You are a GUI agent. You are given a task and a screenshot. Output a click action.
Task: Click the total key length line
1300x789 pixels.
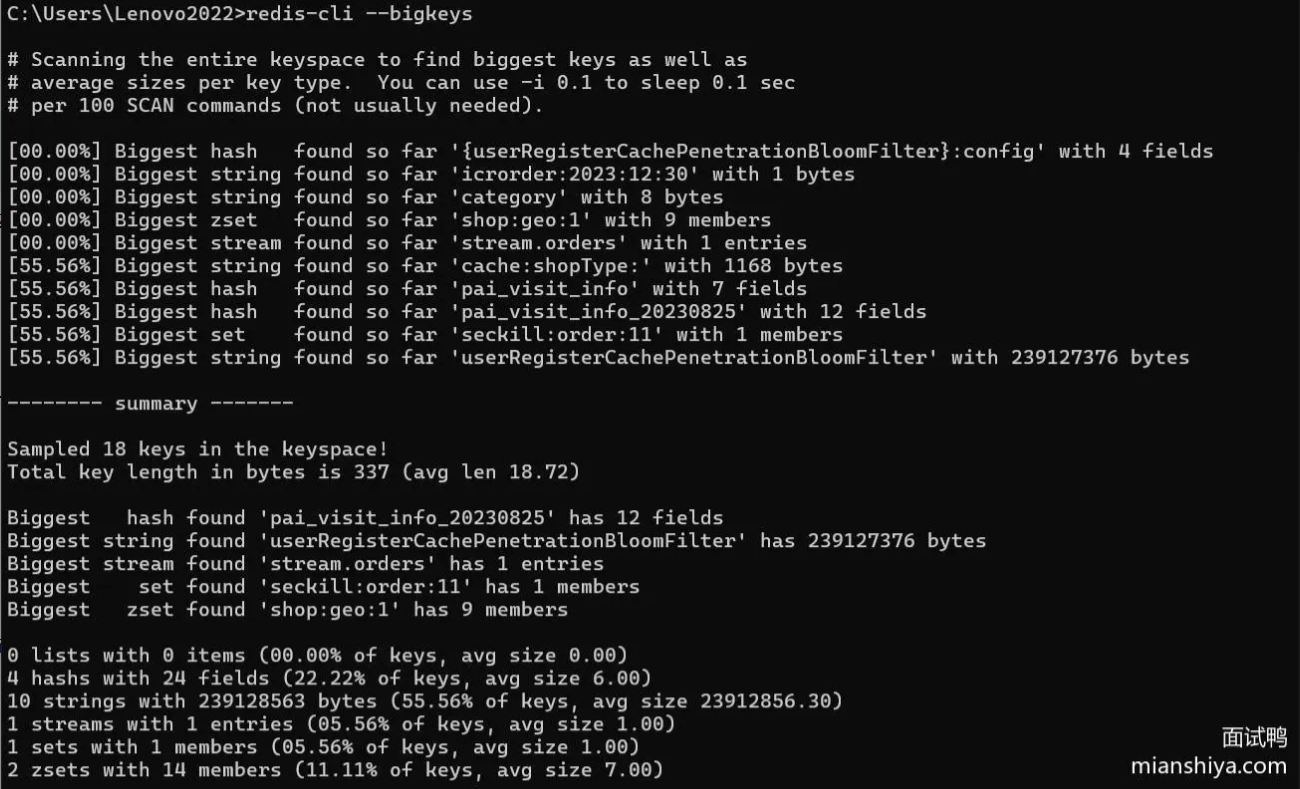point(293,471)
